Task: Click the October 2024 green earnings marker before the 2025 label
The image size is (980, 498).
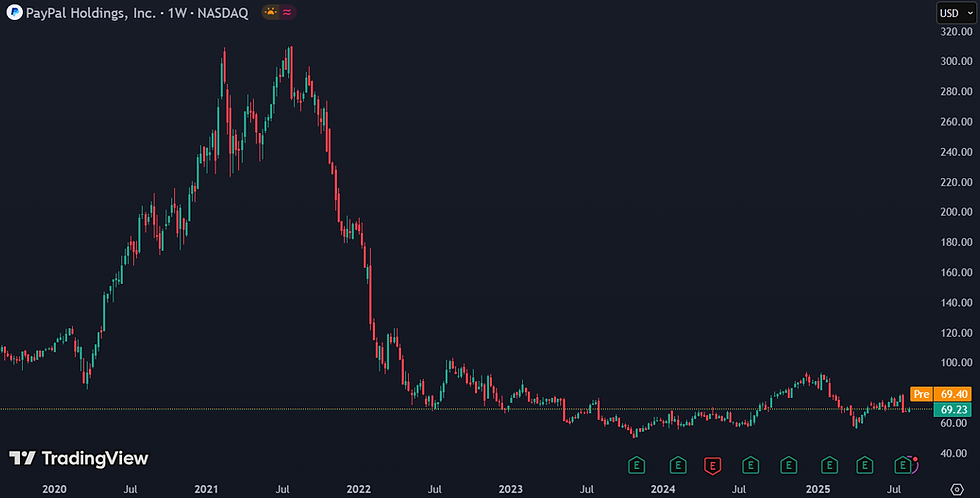Action: point(789,466)
